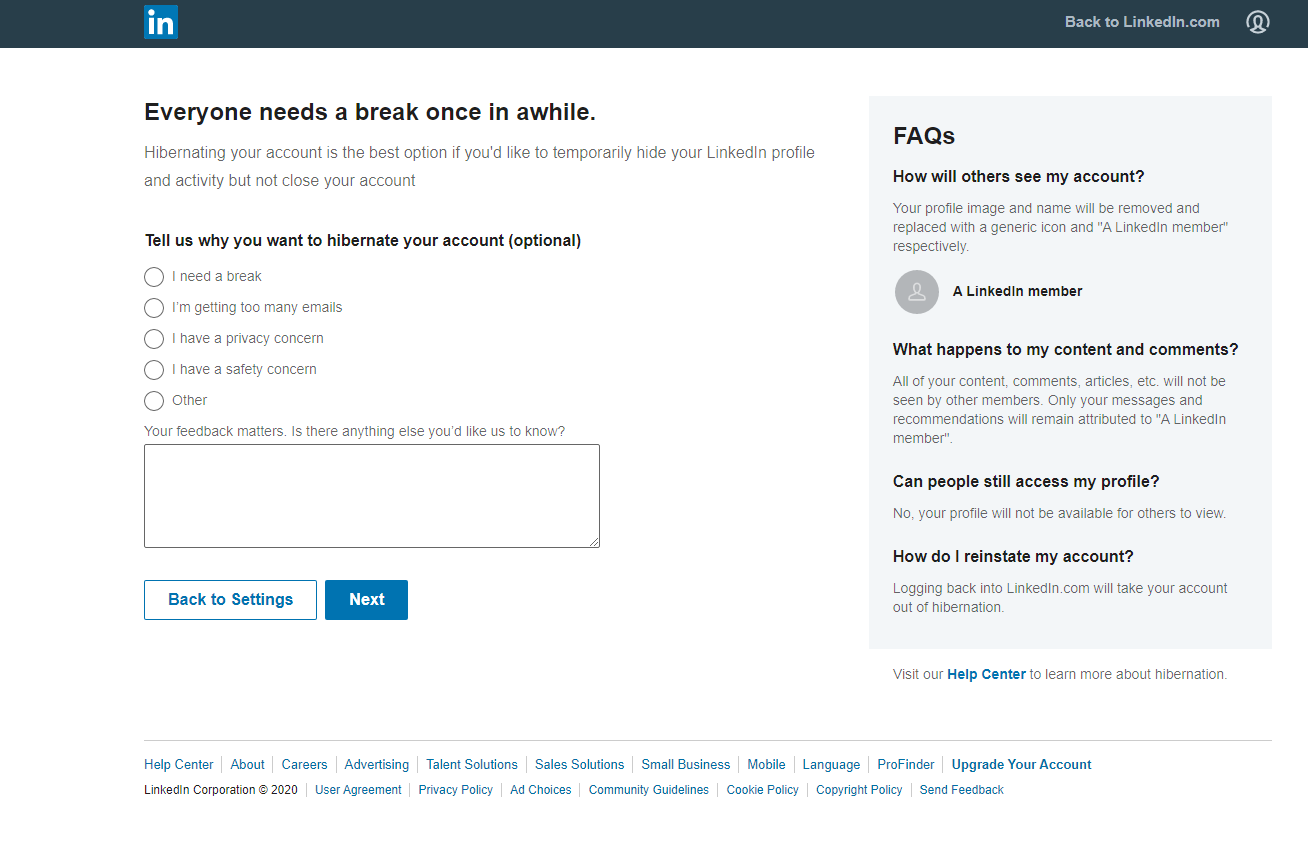The image size is (1308, 844).
Task: Click the LinkedIn logo in header
Action: [x=161, y=22]
